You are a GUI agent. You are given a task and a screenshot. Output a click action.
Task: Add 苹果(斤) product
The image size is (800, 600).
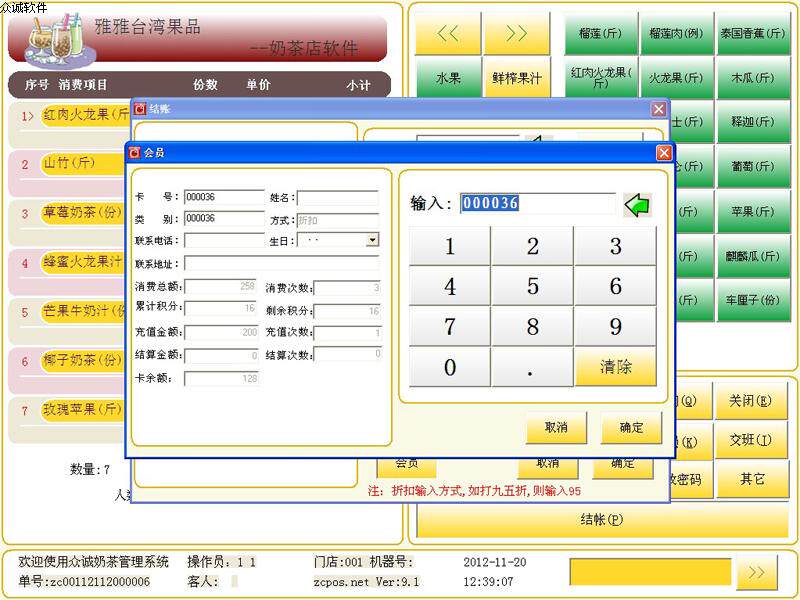pos(753,211)
